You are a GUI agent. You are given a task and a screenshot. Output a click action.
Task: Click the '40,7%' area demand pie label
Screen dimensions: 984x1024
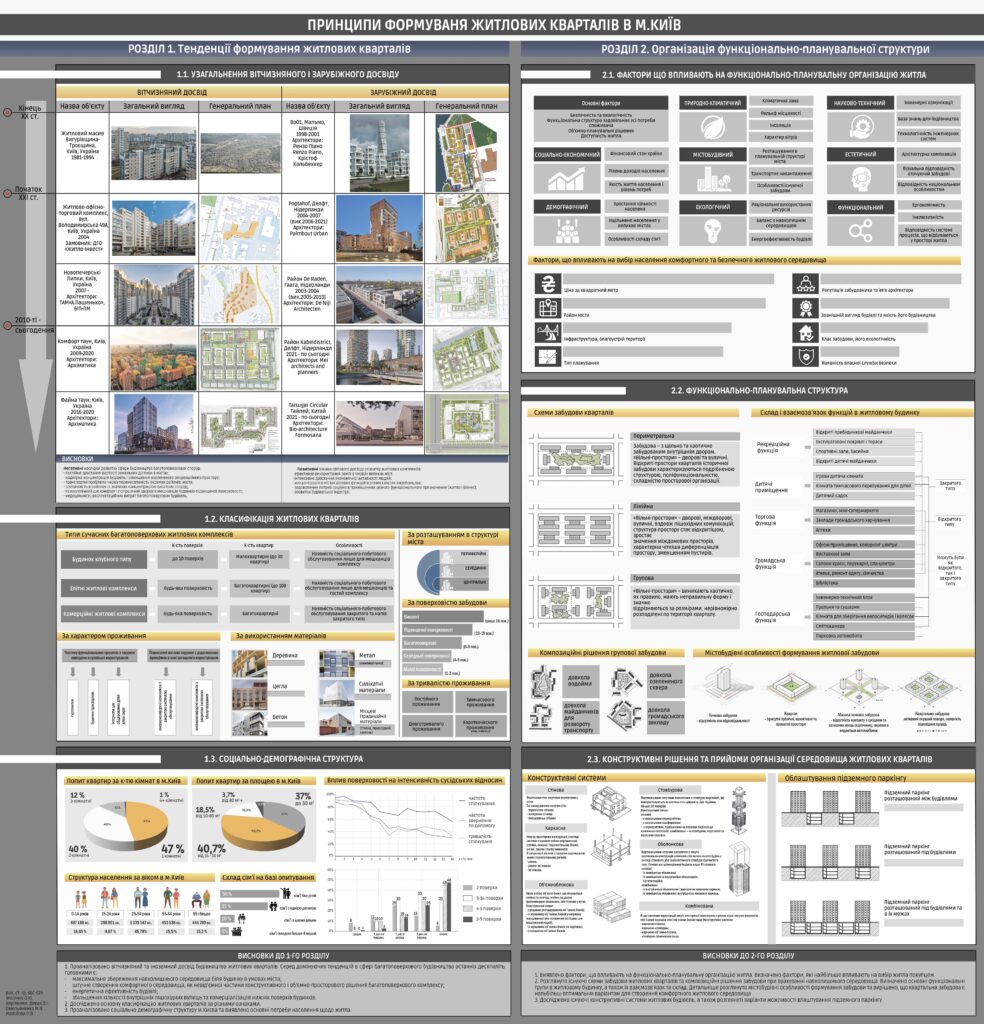click(211, 849)
